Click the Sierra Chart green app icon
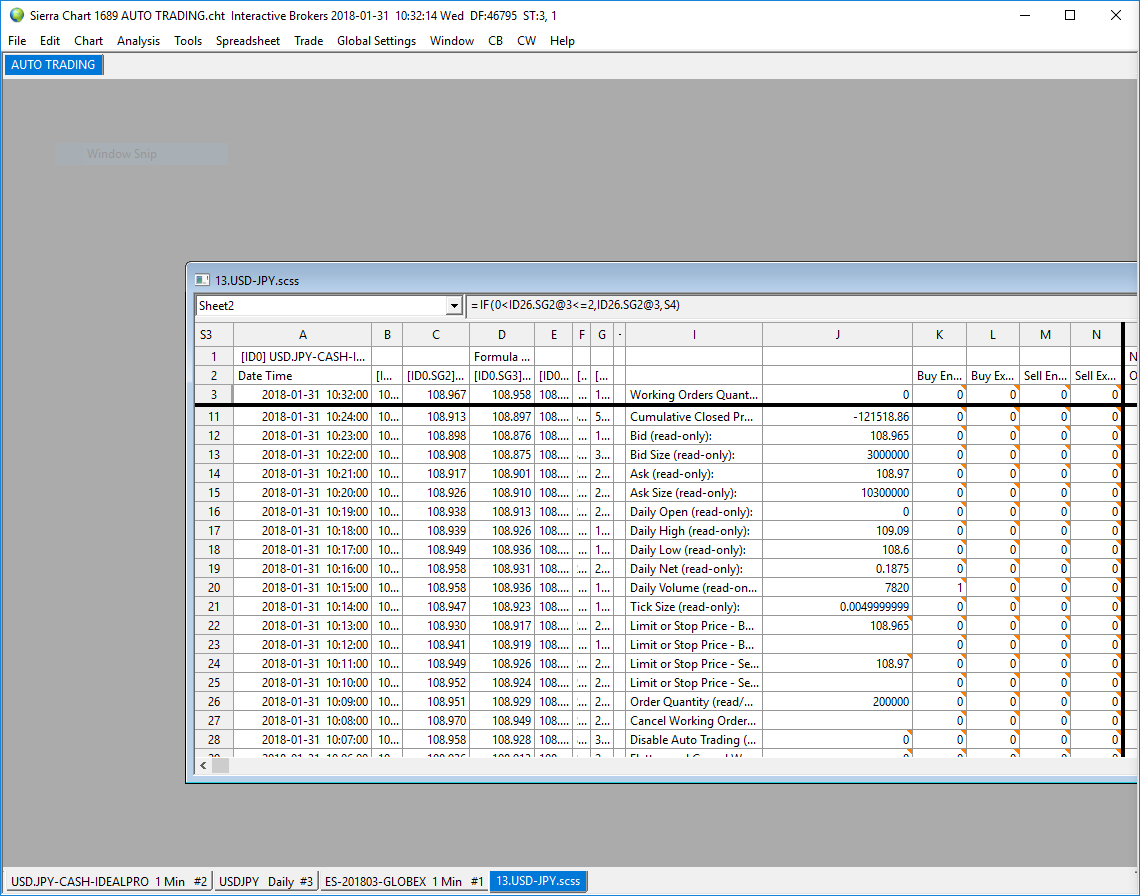 click(x=16, y=15)
